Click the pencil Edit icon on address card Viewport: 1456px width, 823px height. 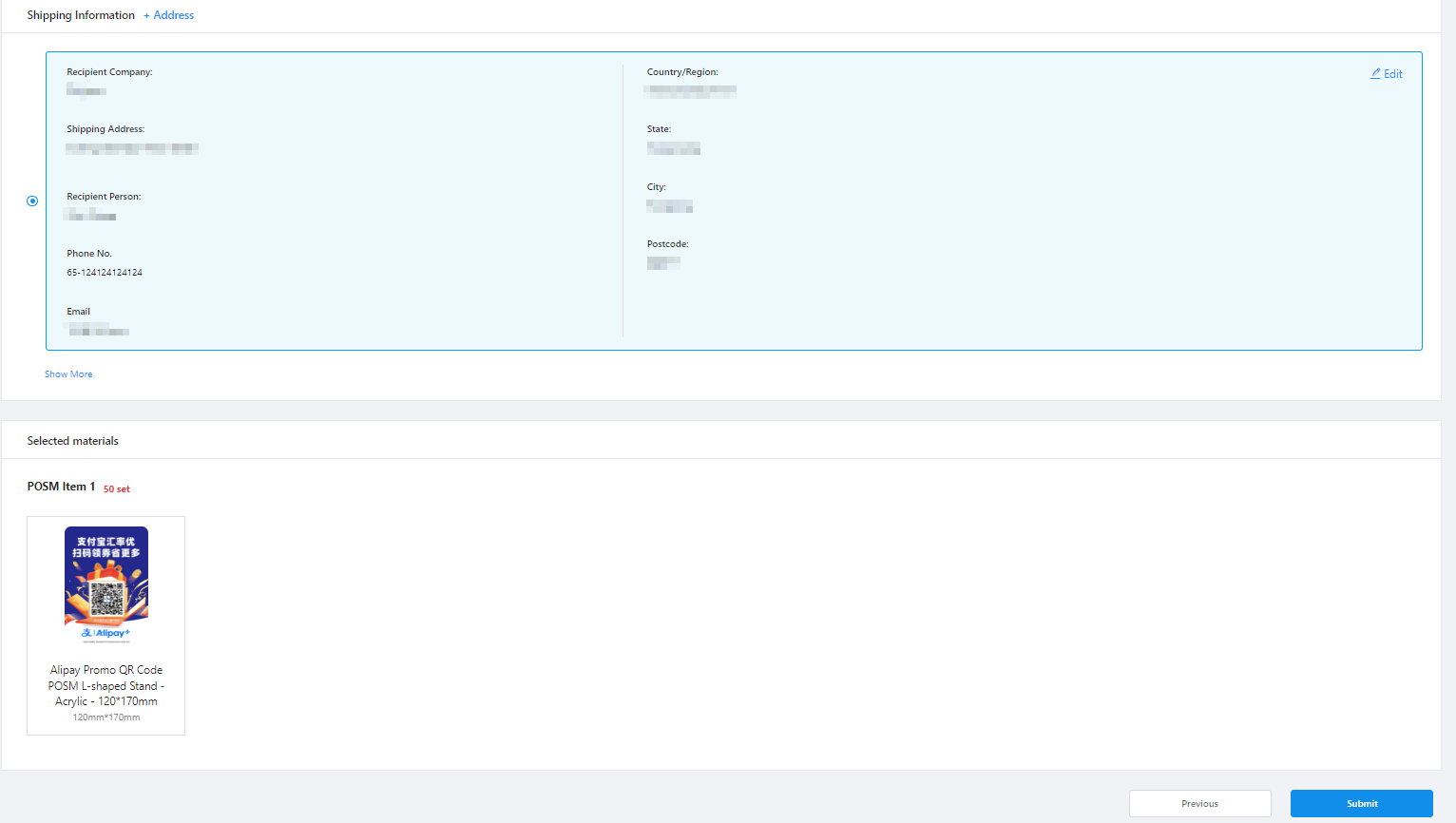coord(1375,73)
